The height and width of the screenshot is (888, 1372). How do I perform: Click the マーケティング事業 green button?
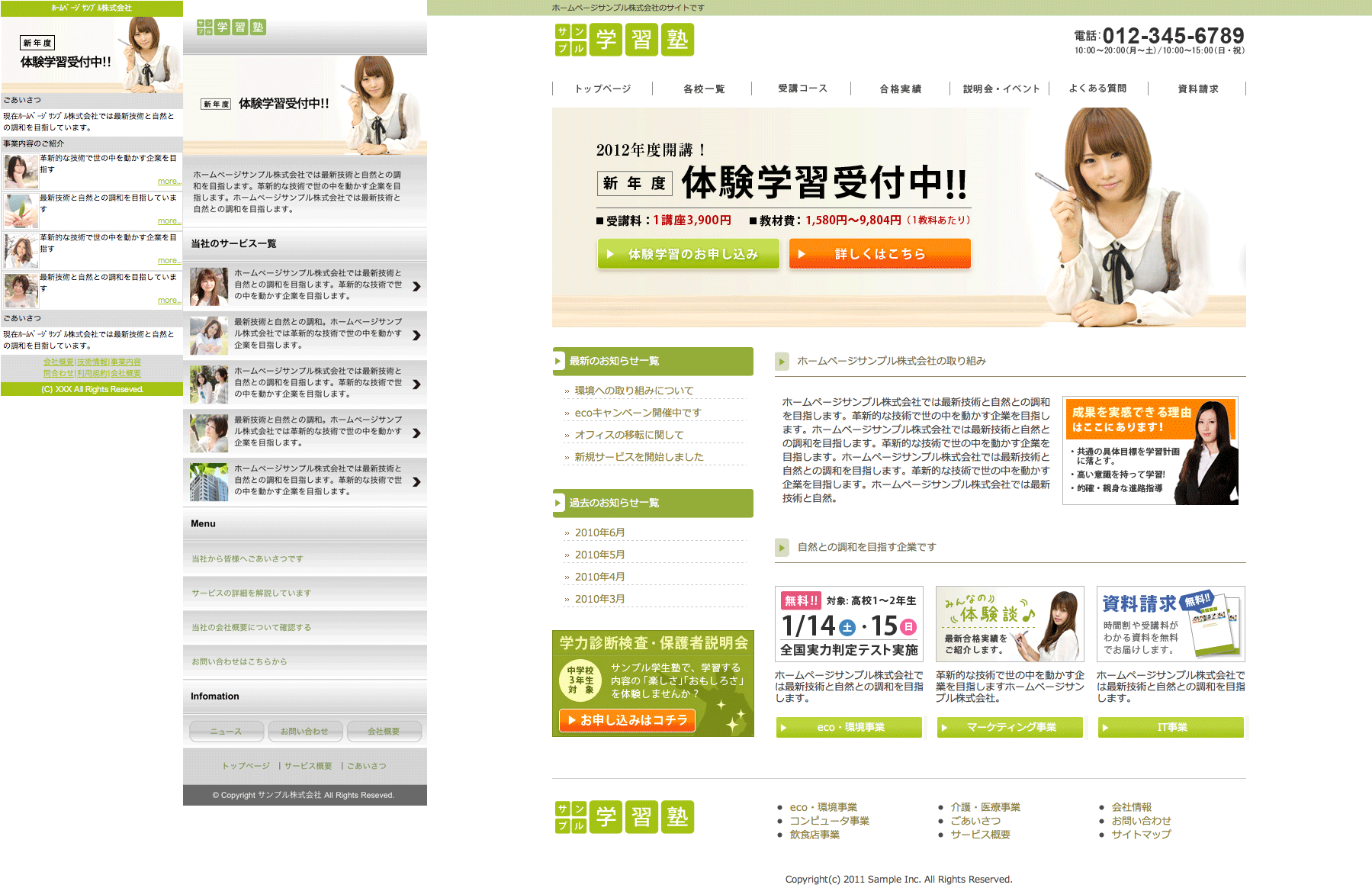pos(1010,728)
